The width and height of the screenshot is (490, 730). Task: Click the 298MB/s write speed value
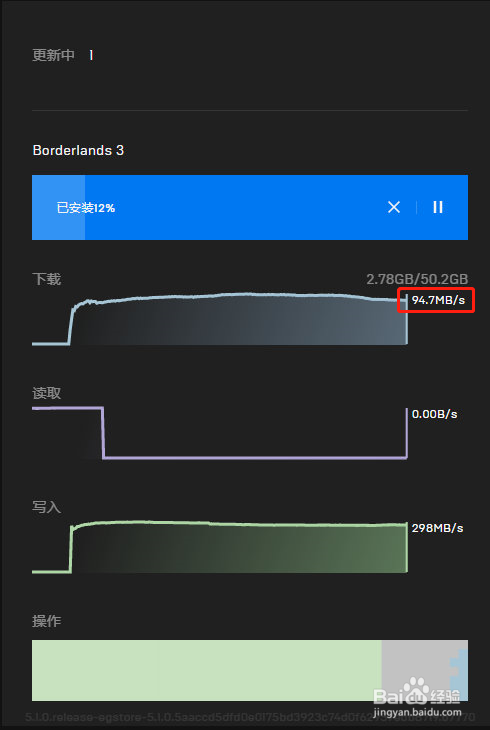pyautogui.click(x=437, y=528)
